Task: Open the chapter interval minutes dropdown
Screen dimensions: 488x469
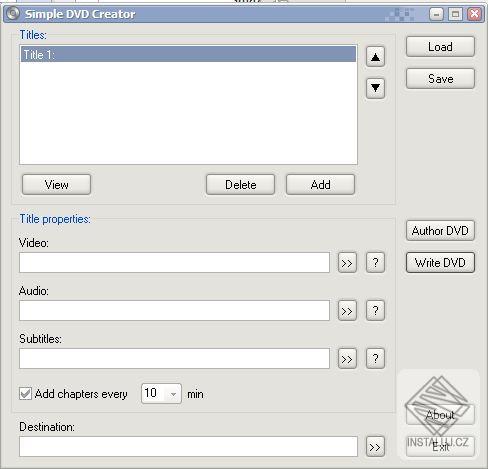Action: tap(173, 394)
